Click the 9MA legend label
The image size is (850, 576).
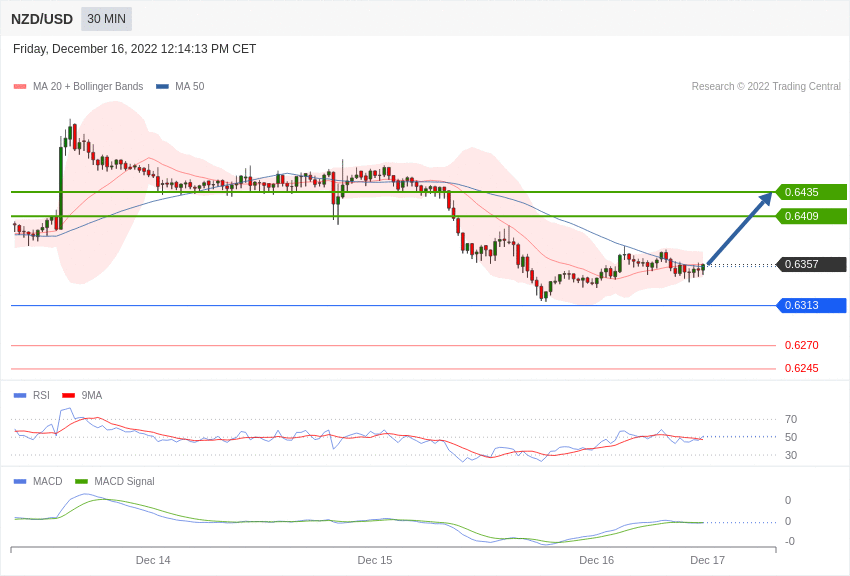coord(92,396)
